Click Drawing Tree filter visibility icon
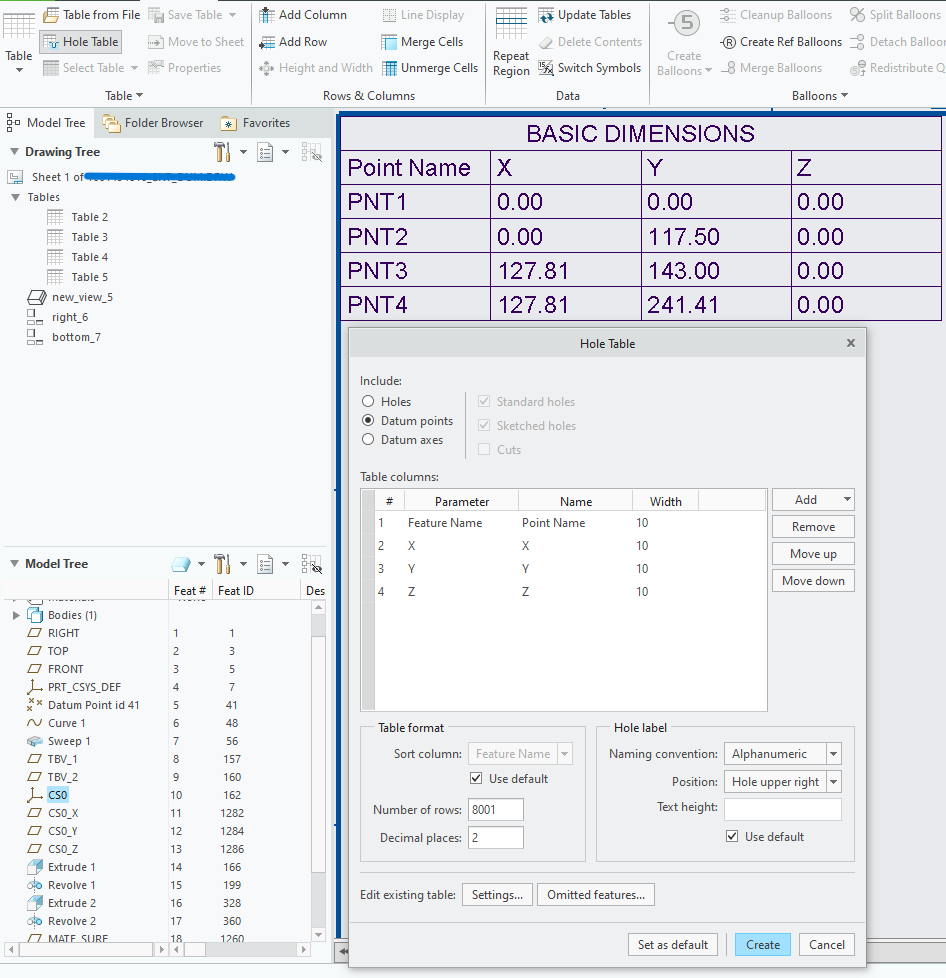This screenshot has width=946, height=978. [x=312, y=152]
